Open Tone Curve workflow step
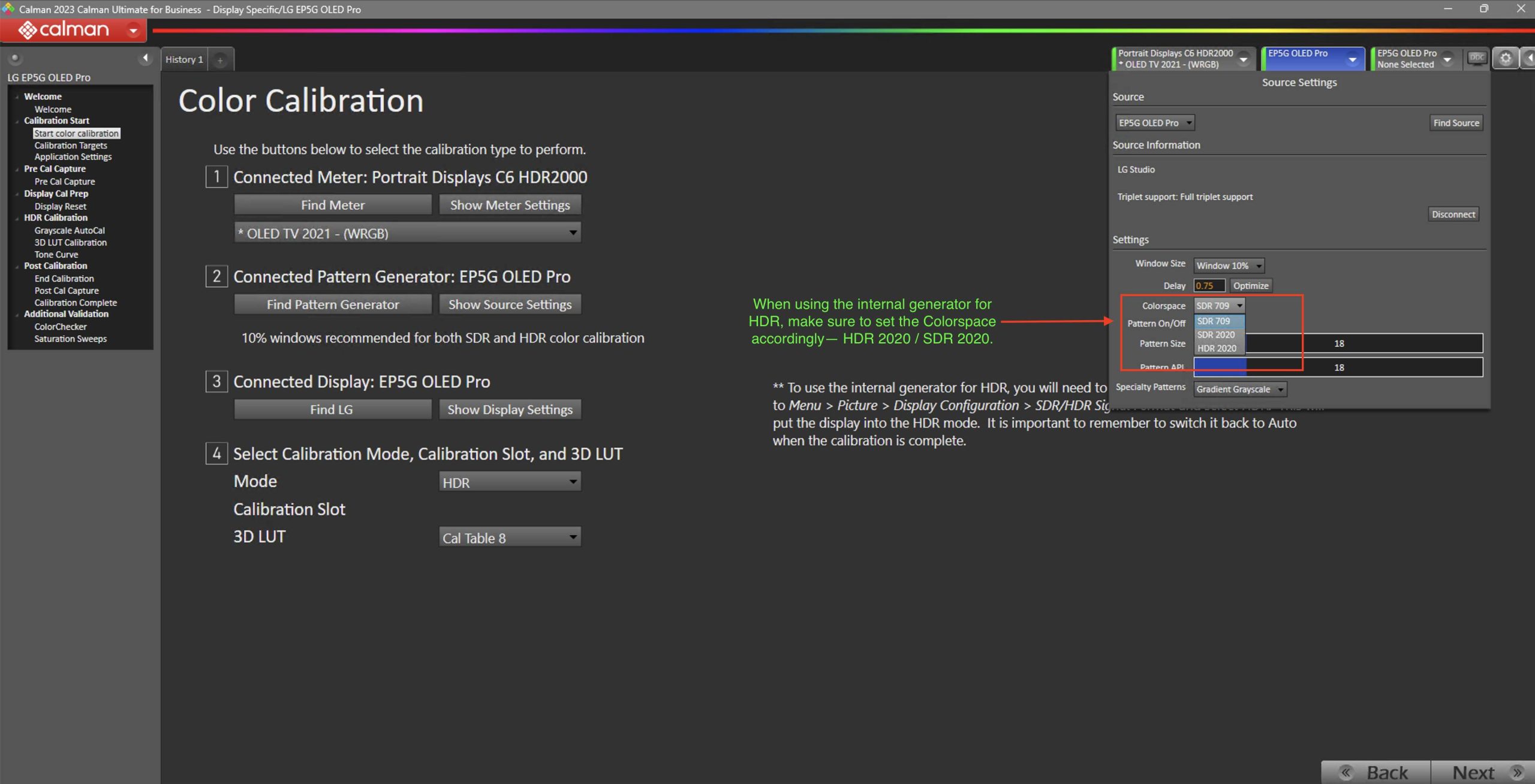Screen dimensions: 1535x784 56,255
